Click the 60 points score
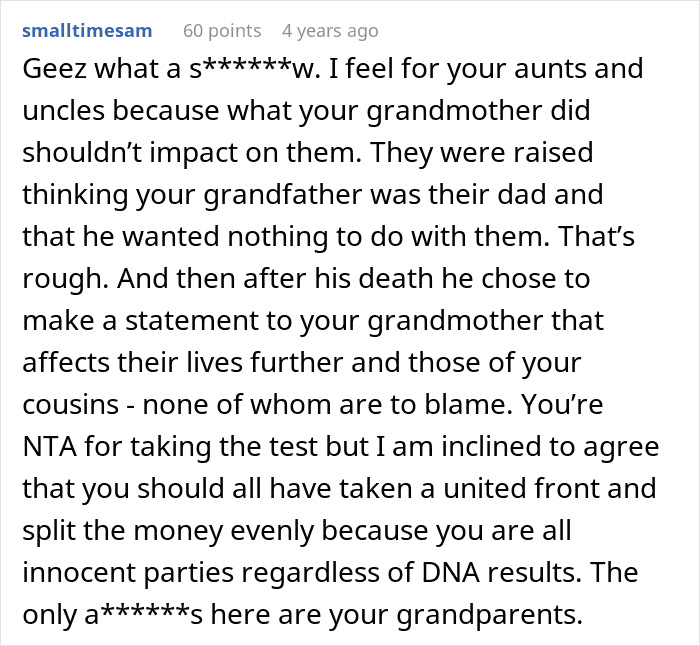 tap(222, 31)
